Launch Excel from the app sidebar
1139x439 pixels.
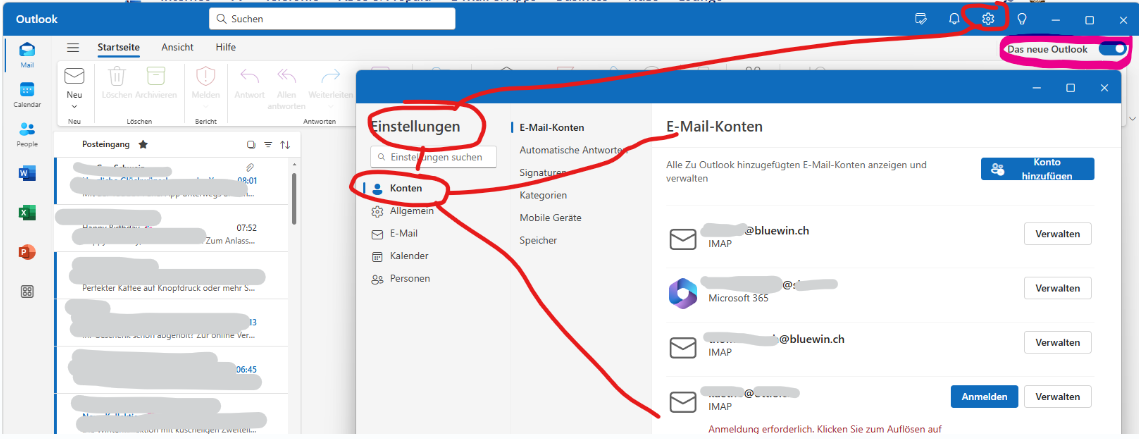[x=27, y=213]
